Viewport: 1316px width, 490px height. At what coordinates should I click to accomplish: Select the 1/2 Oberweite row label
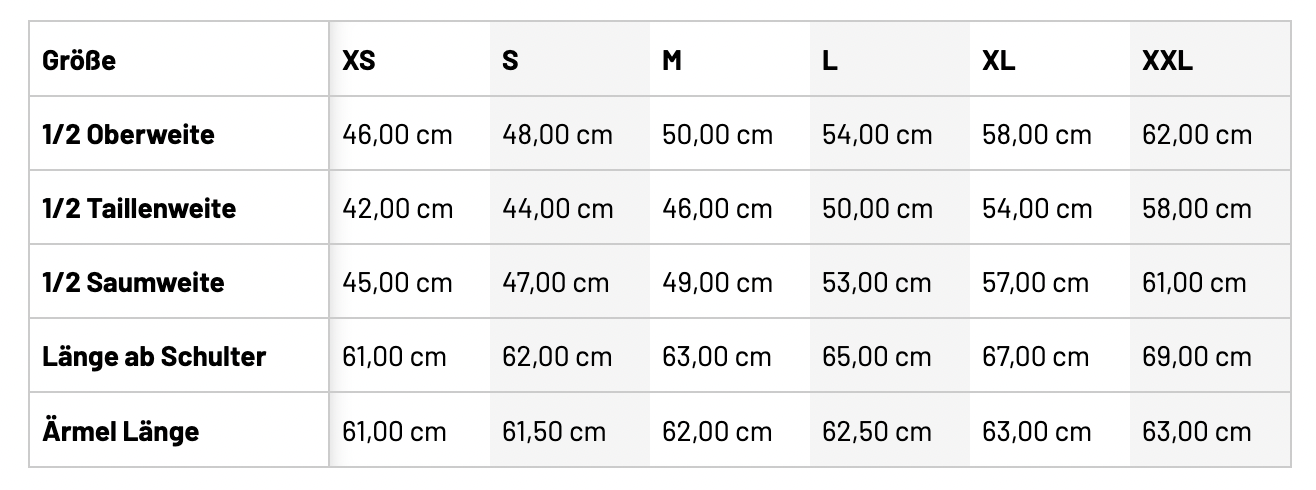point(128,134)
